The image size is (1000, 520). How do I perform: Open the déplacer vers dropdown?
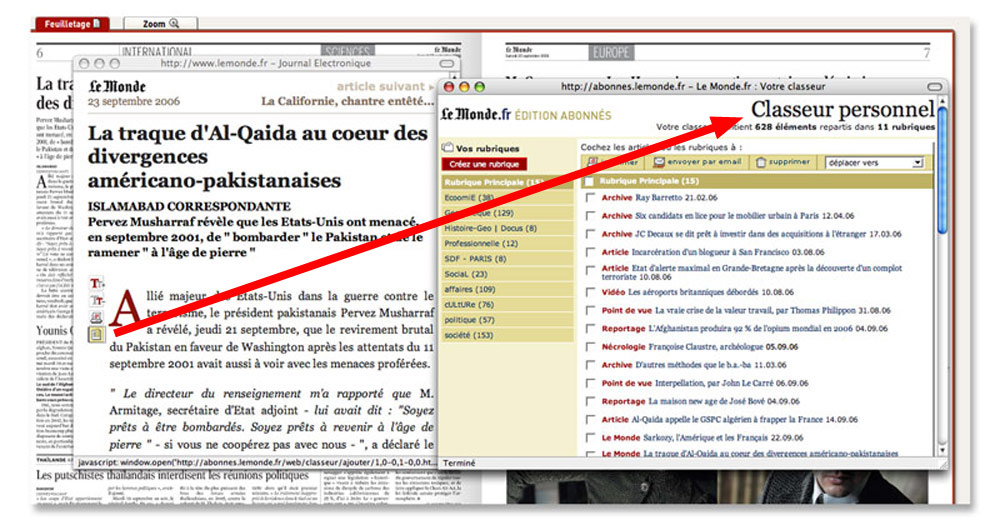[874, 163]
